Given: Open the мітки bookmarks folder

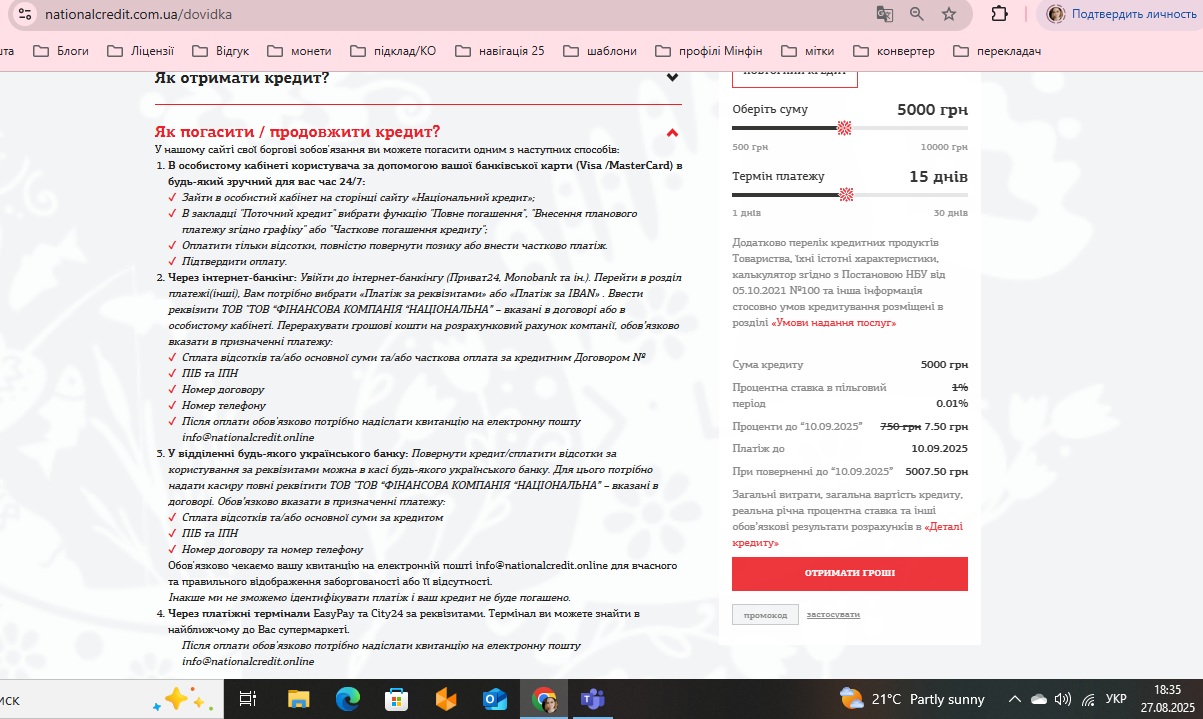Looking at the screenshot, I should click(x=808, y=51).
